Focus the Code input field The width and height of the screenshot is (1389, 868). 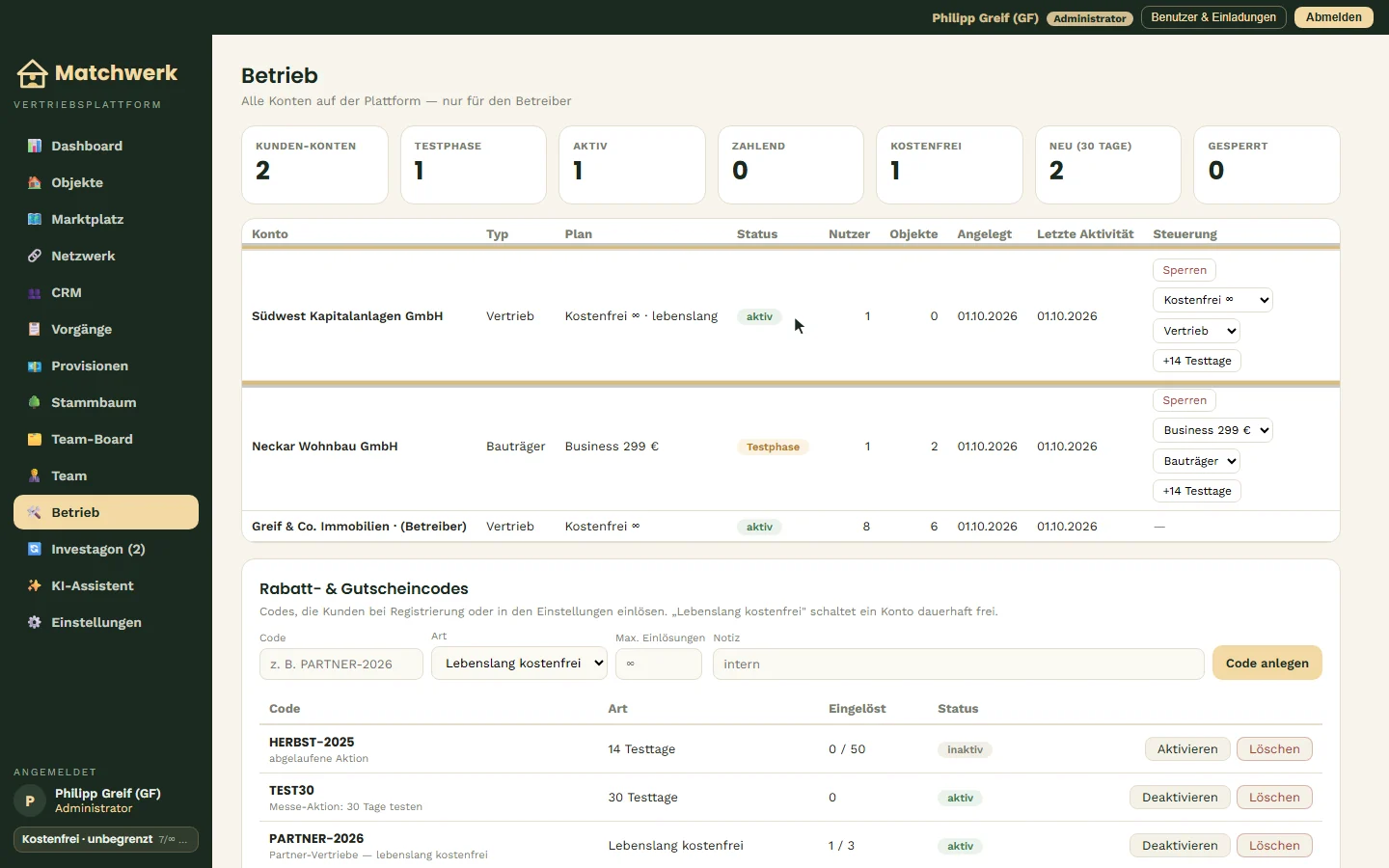point(341,664)
